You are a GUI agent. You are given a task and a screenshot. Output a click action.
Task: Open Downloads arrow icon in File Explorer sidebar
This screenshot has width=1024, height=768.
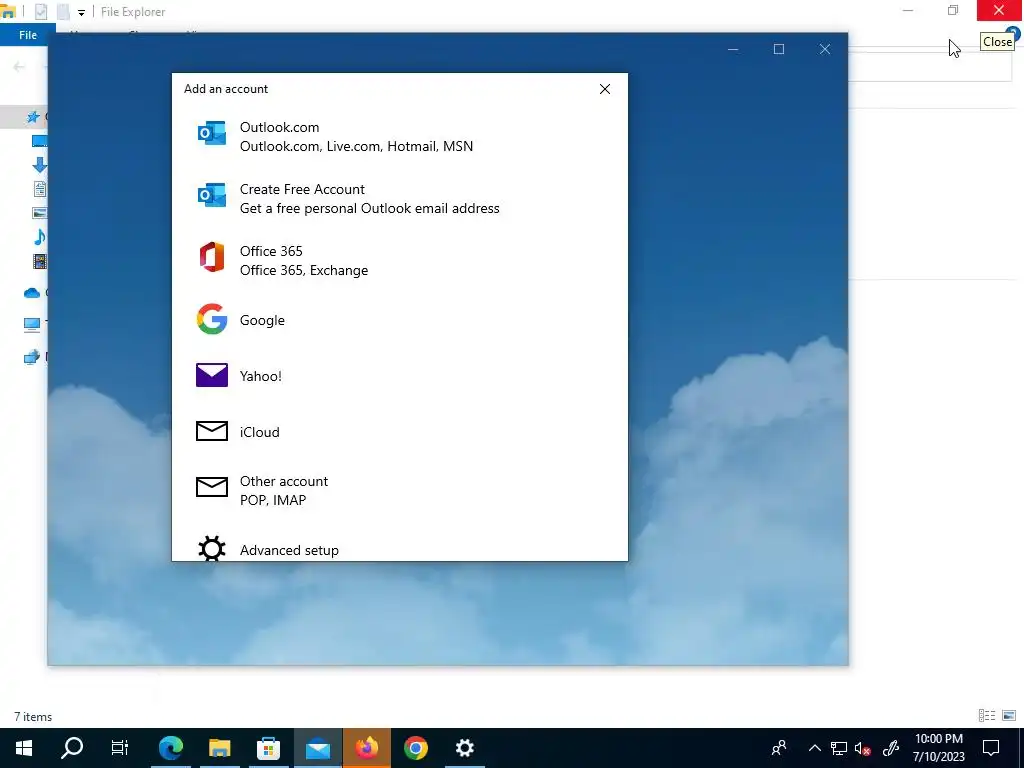(39, 165)
